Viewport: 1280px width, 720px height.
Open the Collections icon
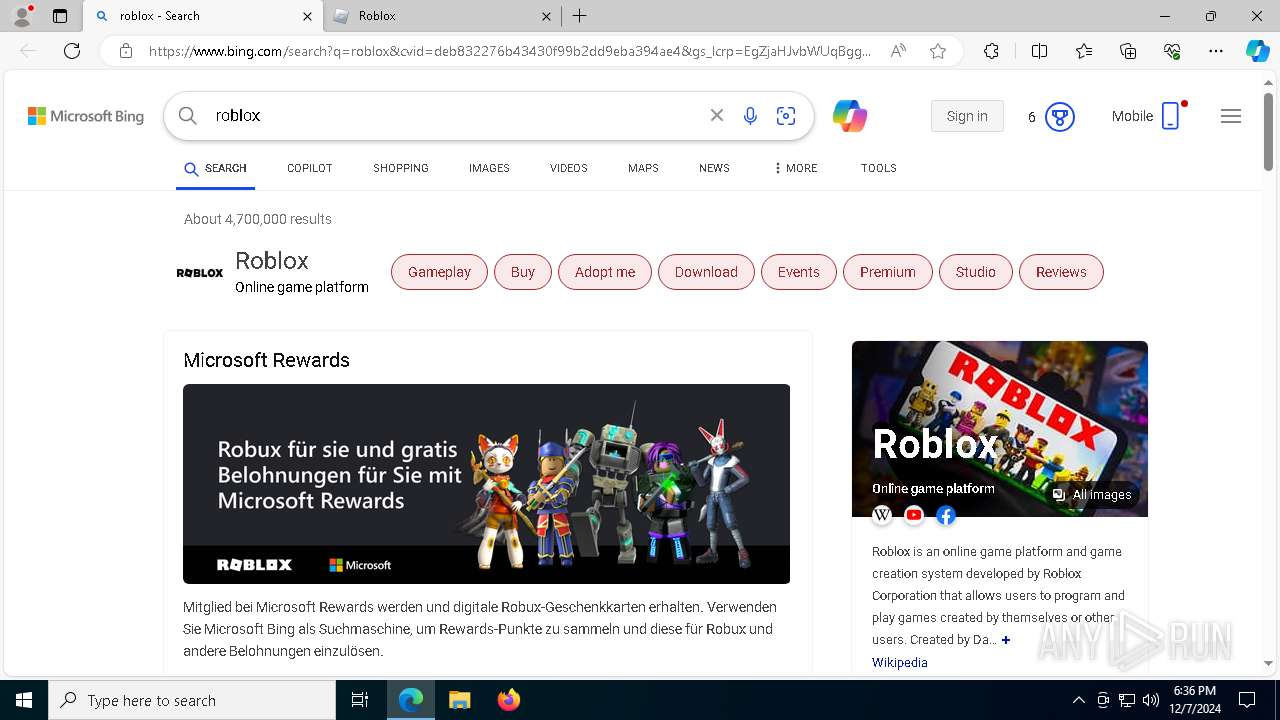click(x=1128, y=51)
